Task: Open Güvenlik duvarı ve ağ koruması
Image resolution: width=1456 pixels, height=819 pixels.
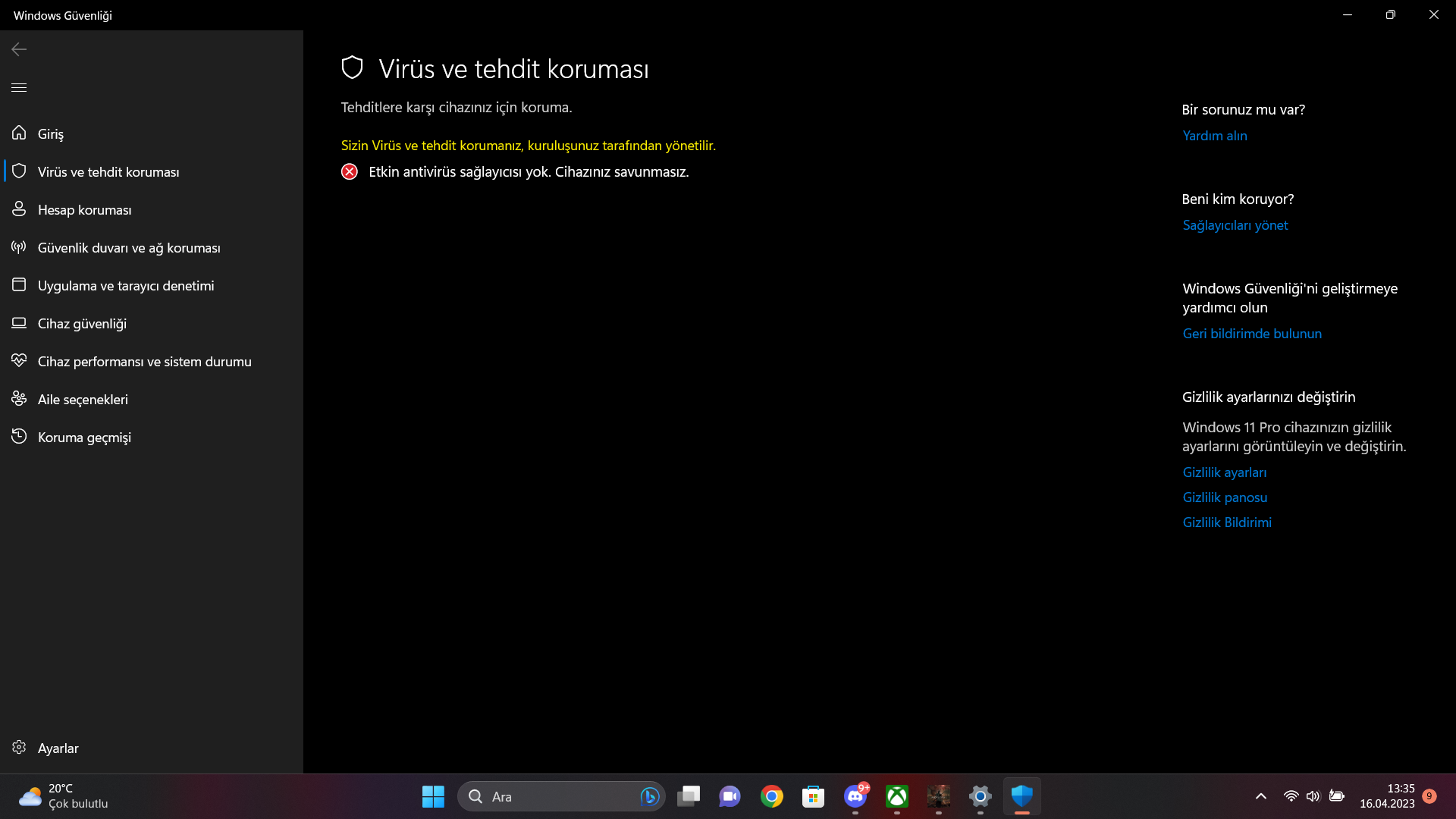Action: point(129,248)
